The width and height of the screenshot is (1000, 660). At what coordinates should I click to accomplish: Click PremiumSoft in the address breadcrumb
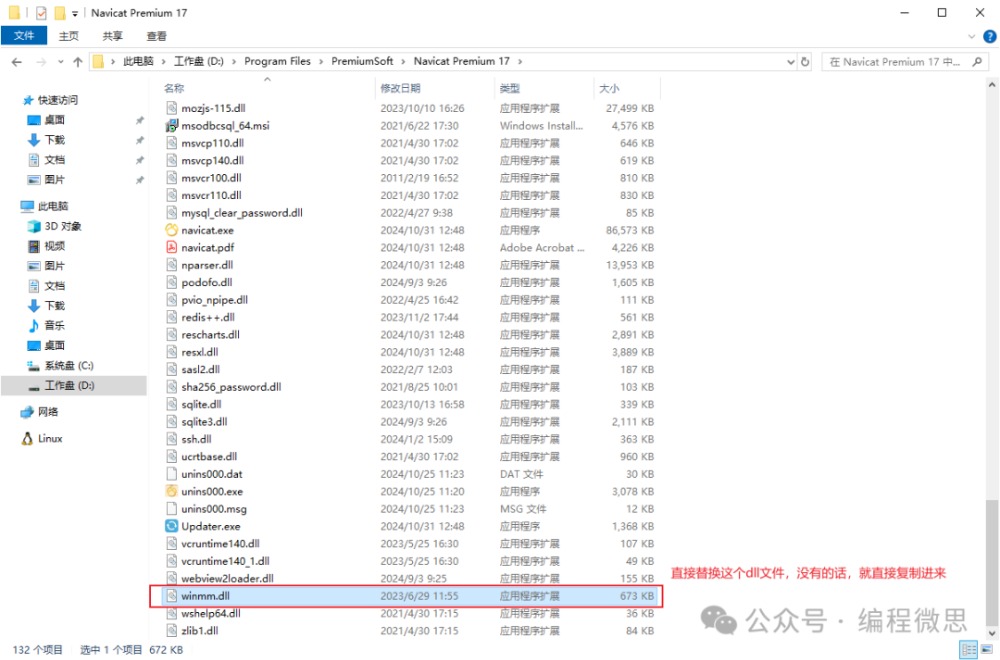pos(362,62)
